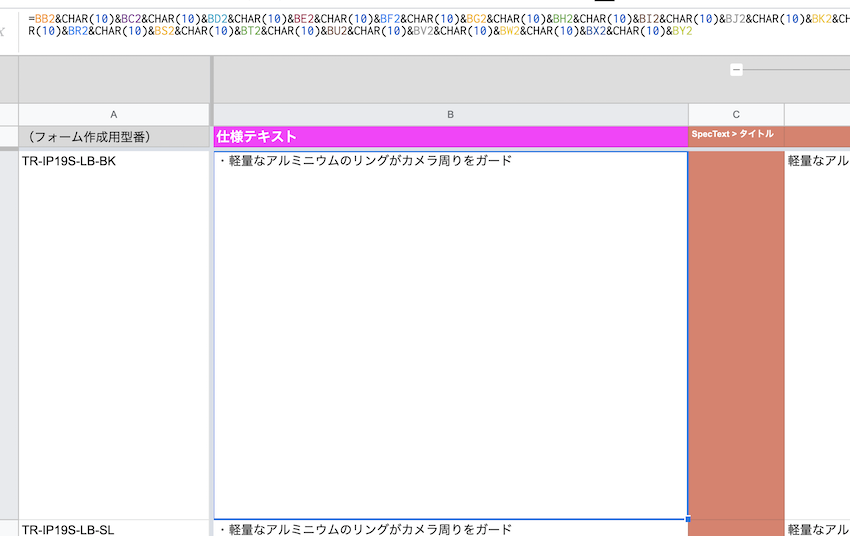Select cell containing TR-IP19S-LB-SL
The width and height of the screenshot is (850, 536).
114,529
